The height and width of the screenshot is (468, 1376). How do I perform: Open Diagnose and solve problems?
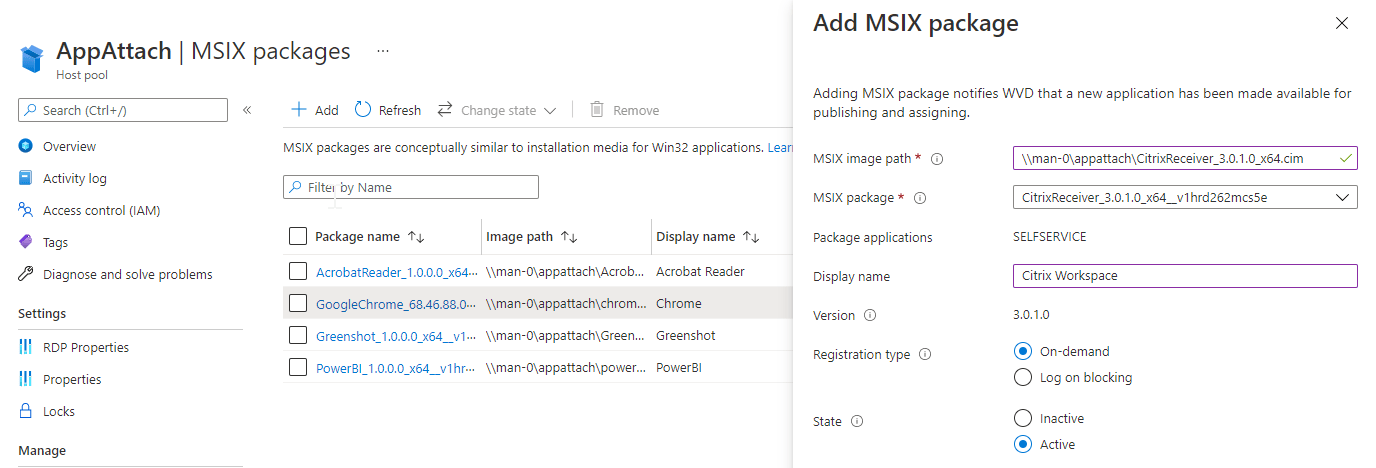click(x=128, y=274)
